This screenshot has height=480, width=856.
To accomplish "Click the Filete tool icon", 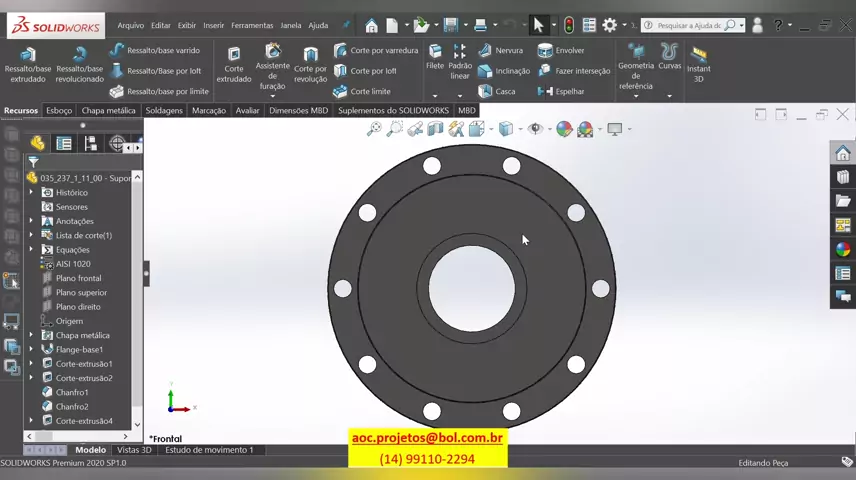I will tap(435, 52).
